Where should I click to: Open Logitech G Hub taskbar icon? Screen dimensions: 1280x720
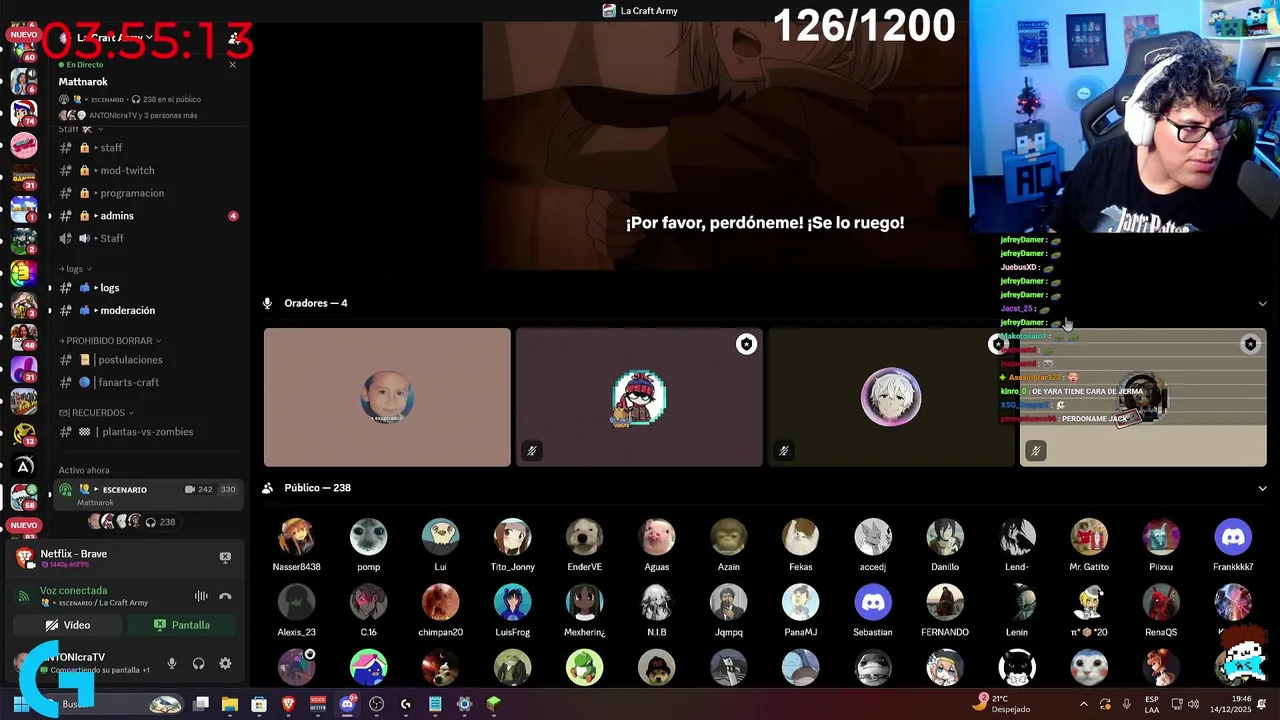click(x=405, y=704)
